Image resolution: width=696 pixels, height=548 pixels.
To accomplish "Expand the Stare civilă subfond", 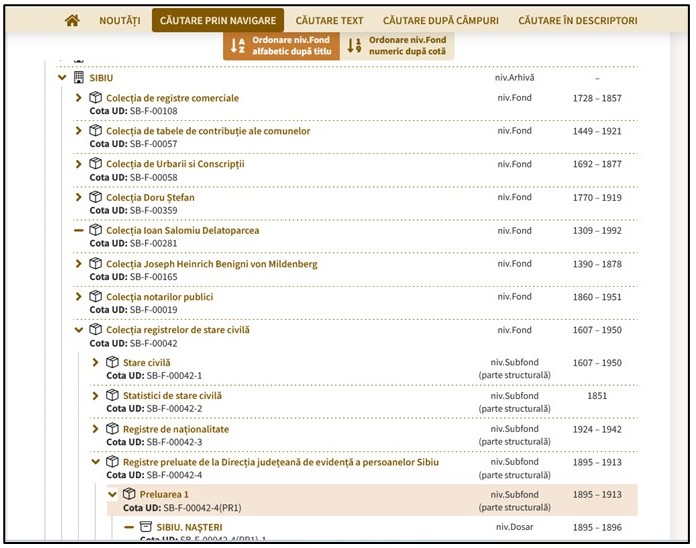I will (95, 363).
